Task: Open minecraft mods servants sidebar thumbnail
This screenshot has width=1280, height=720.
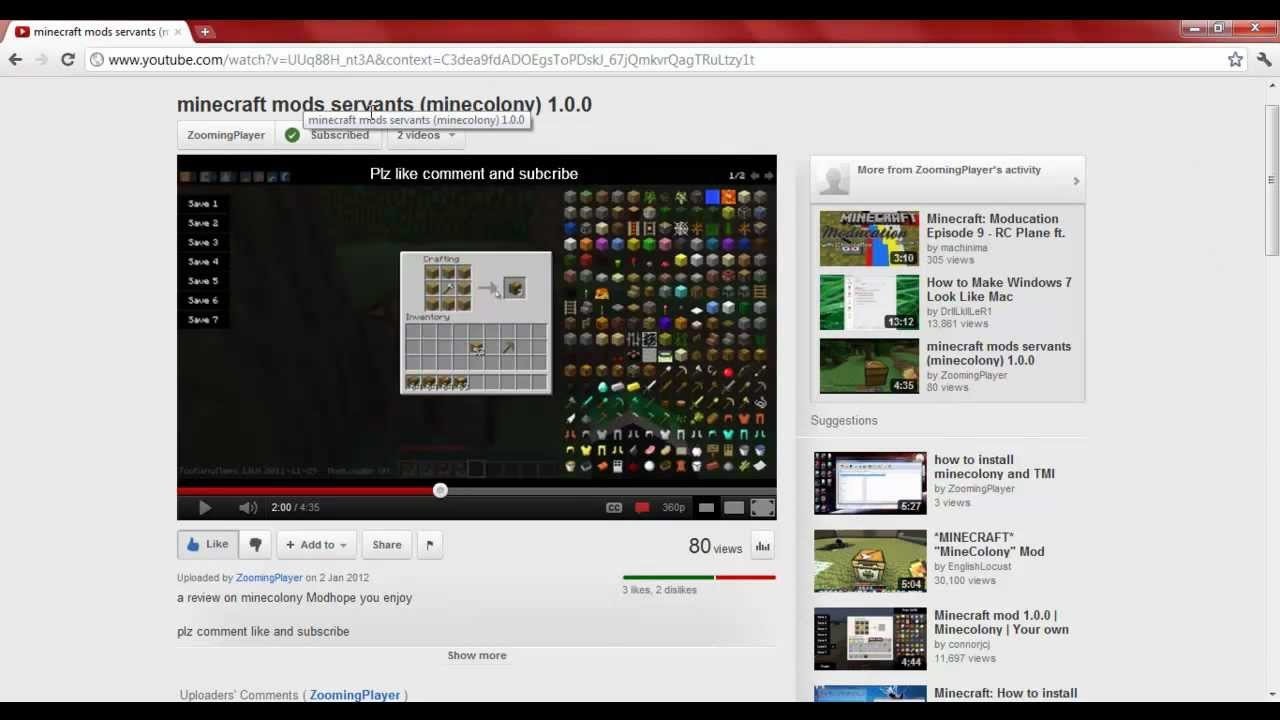Action: pos(869,366)
